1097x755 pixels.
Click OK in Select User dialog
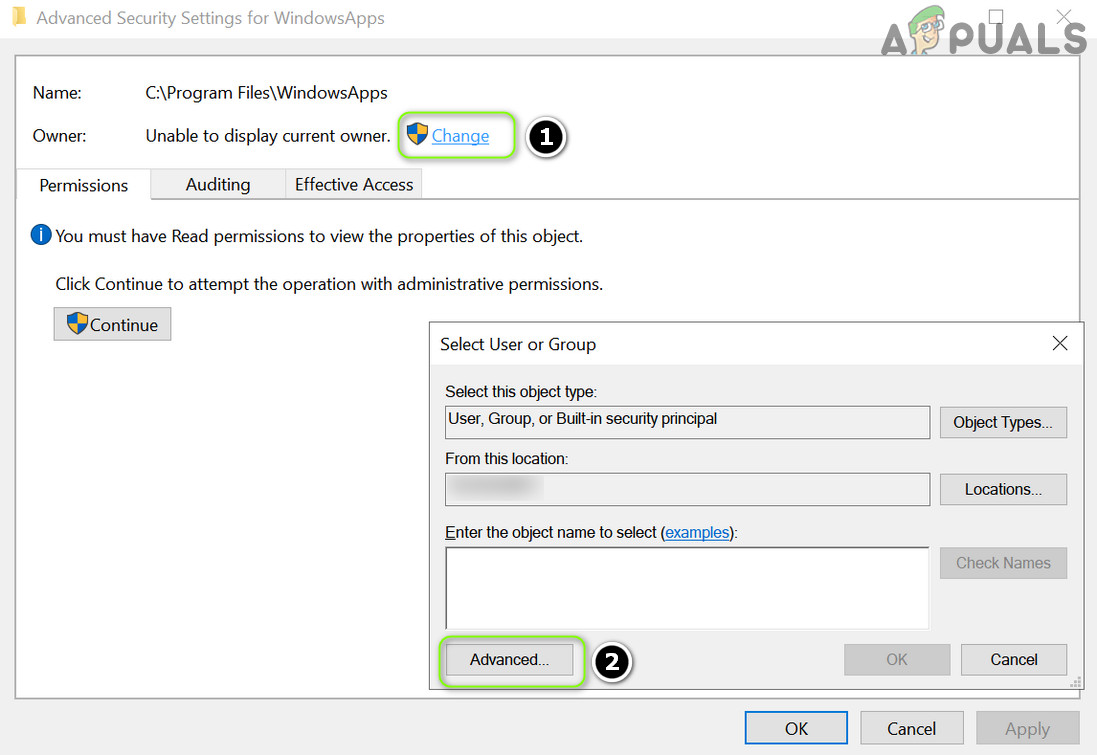tap(897, 660)
